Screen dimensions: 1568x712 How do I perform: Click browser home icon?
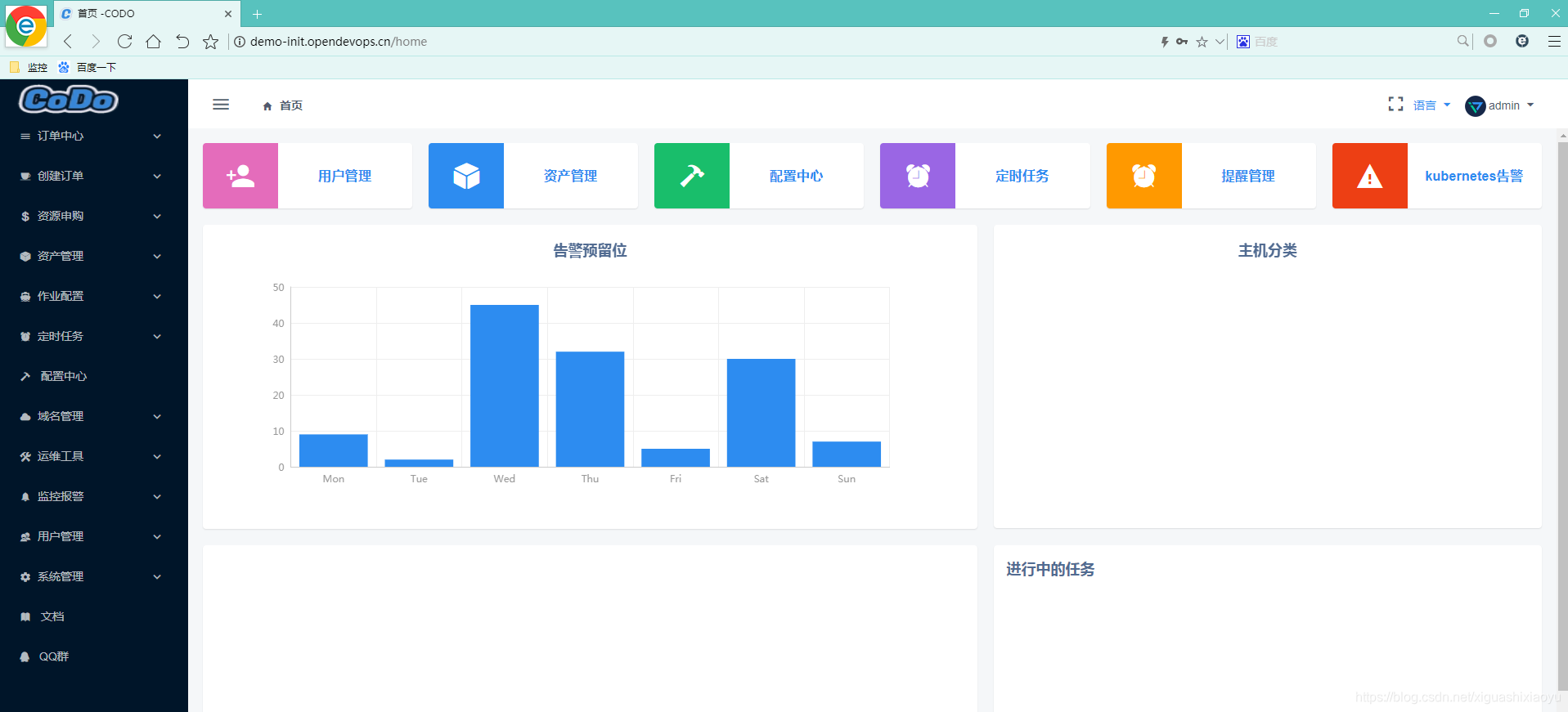pos(153,42)
